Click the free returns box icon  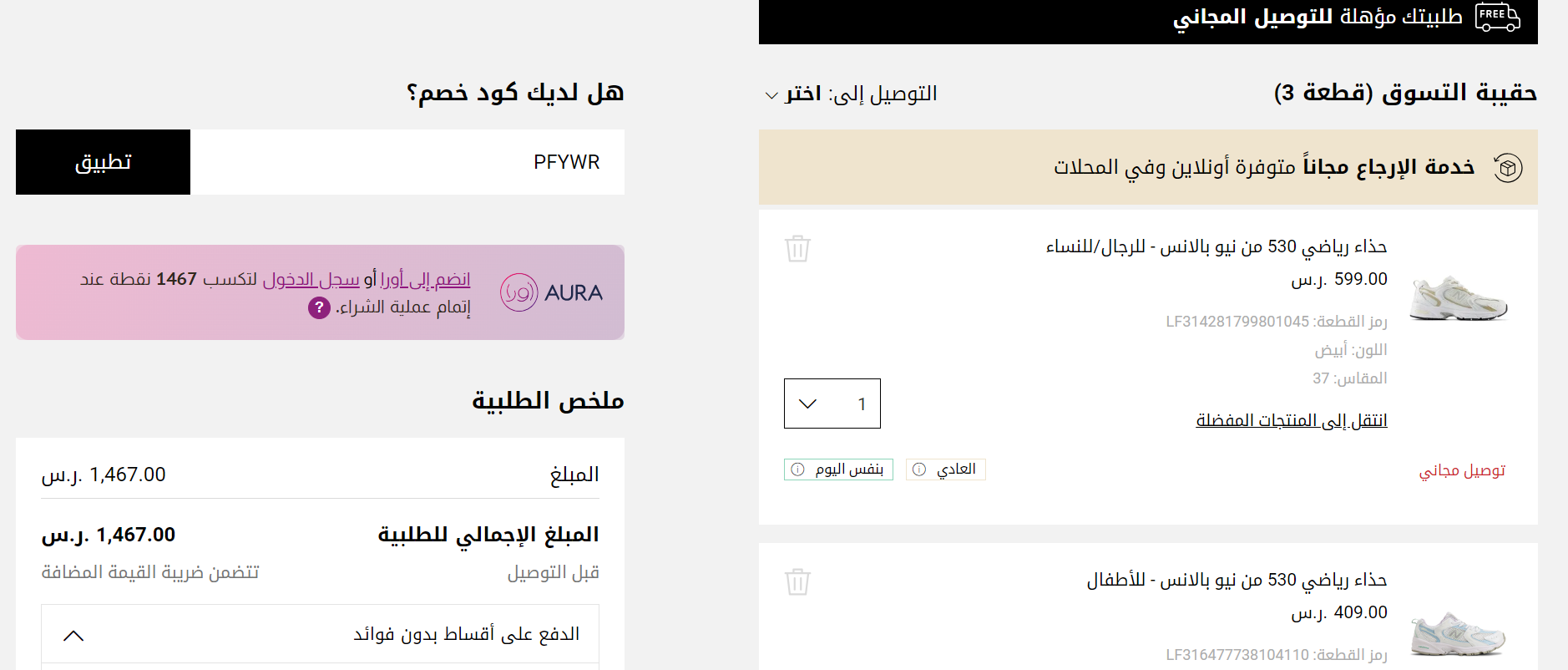(x=1508, y=168)
